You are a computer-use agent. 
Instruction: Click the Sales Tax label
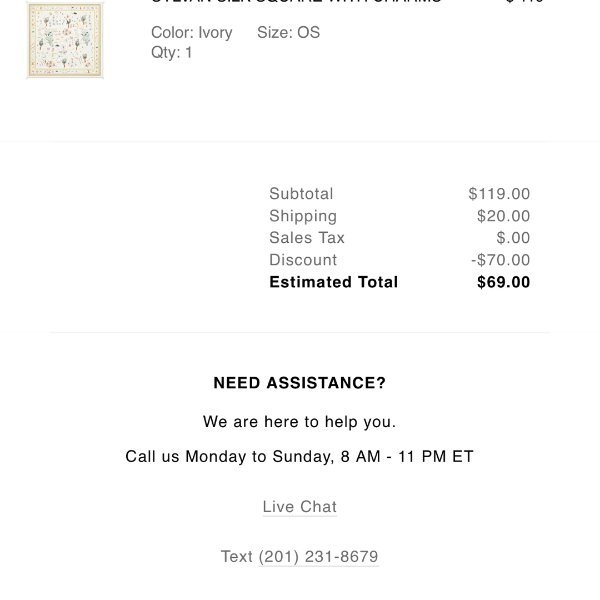pyautogui.click(x=307, y=238)
